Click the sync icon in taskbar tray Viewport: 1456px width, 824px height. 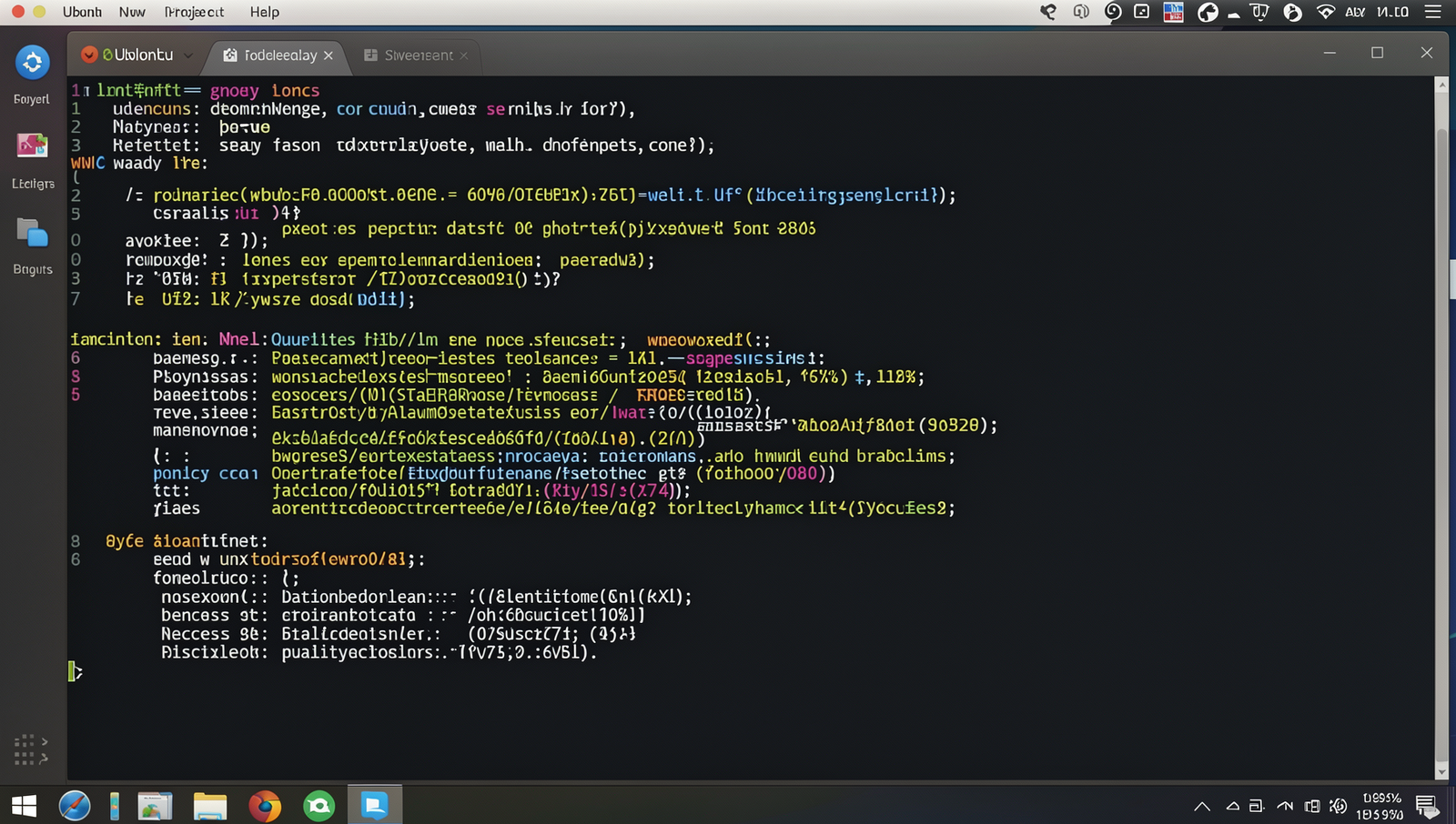pyautogui.click(x=1338, y=806)
